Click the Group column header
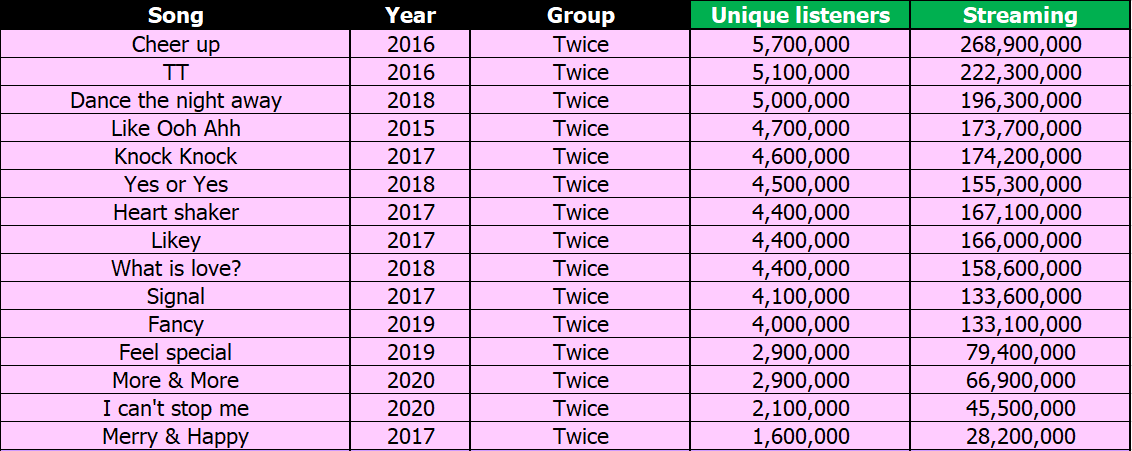Screen dimensions: 1132x451 (580, 15)
